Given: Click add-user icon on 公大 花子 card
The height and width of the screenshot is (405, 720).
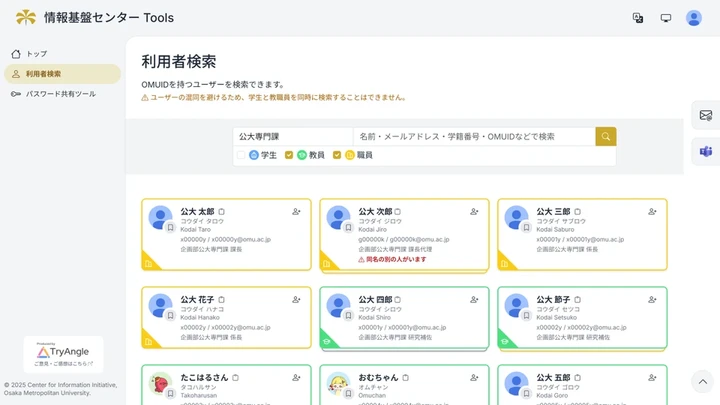Looking at the screenshot, I should click(x=296, y=299).
